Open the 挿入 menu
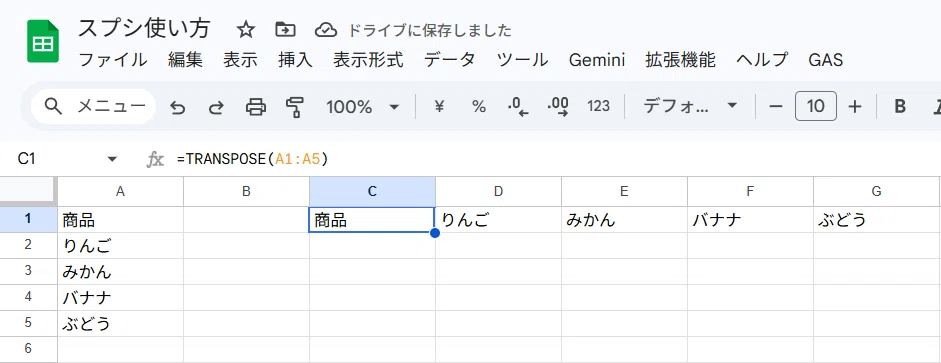 (x=296, y=60)
